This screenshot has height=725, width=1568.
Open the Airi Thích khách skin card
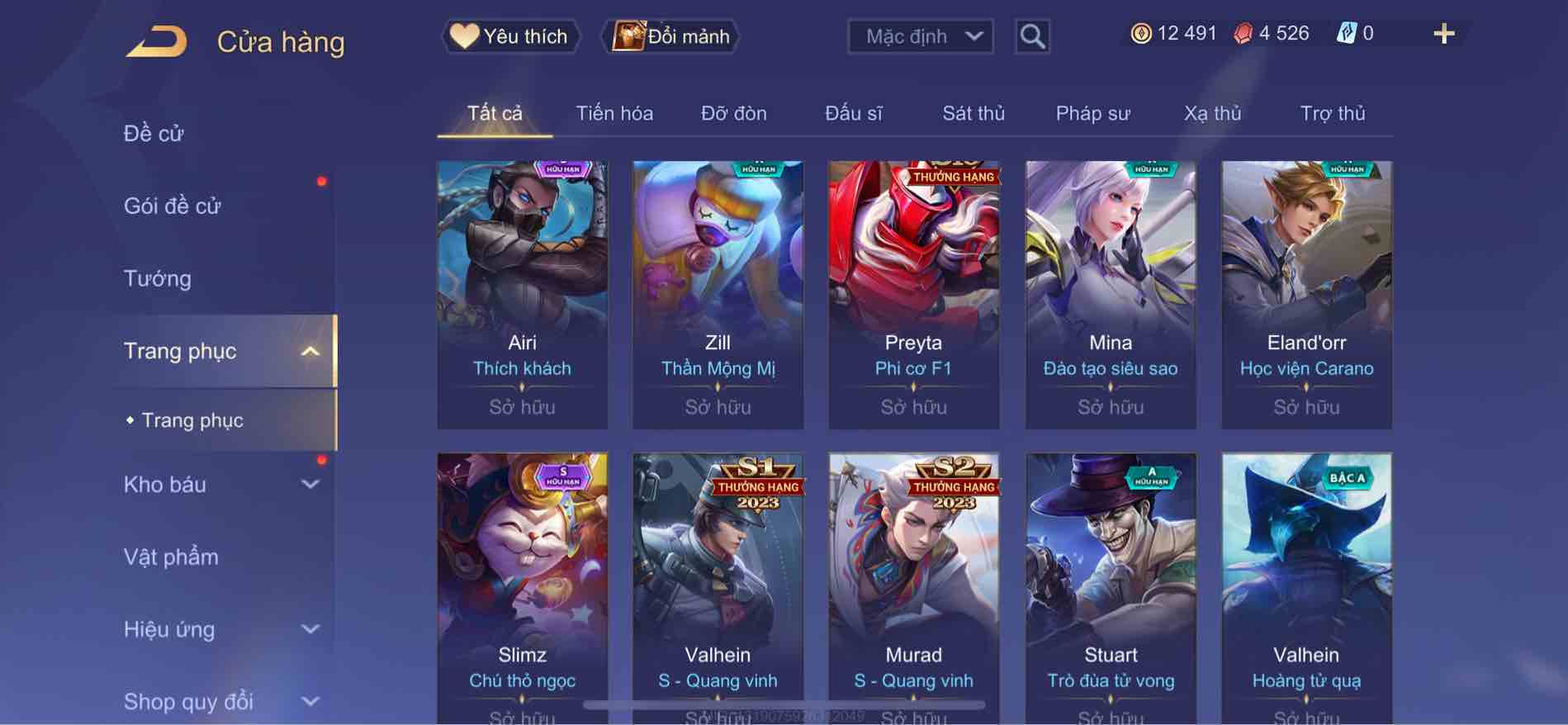(x=522, y=295)
